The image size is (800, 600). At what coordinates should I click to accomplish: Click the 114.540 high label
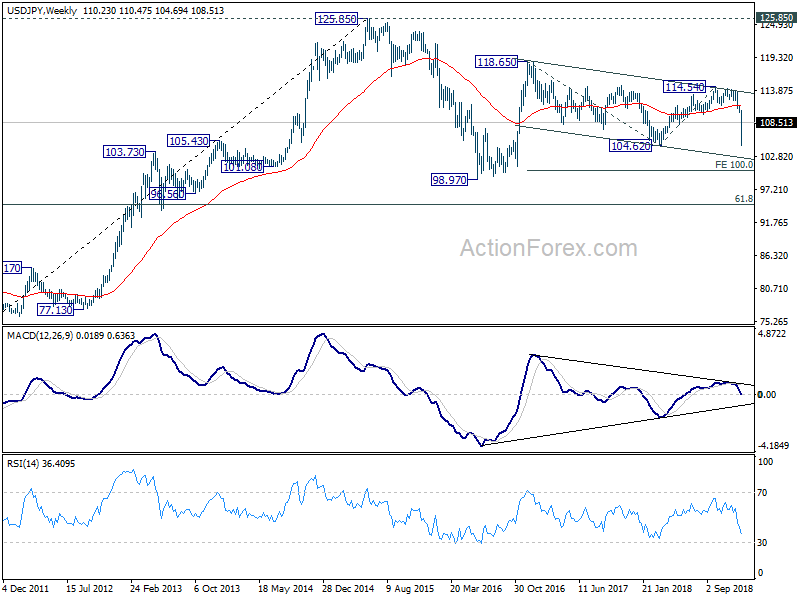[x=685, y=87]
